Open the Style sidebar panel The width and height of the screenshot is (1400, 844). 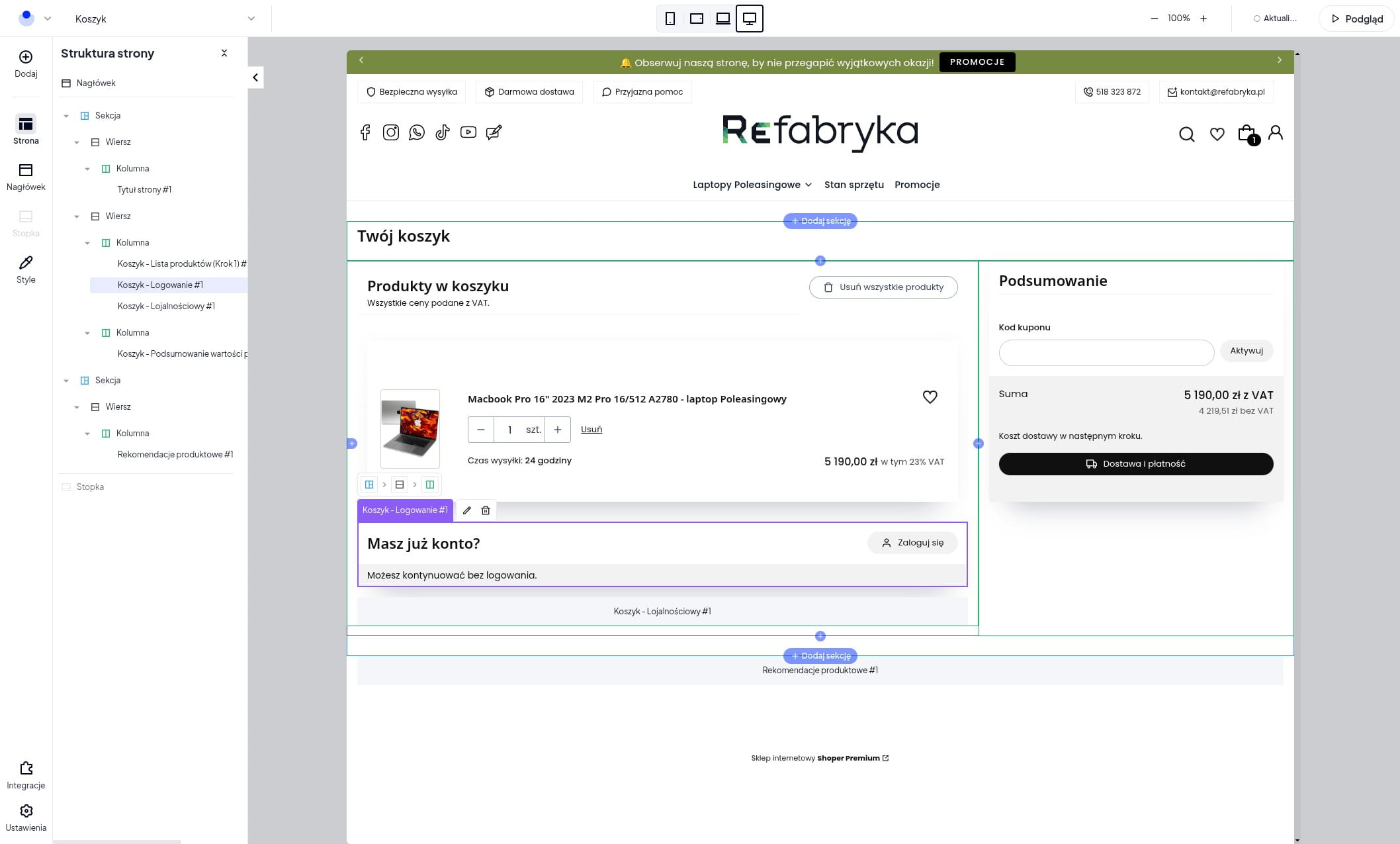click(x=26, y=269)
